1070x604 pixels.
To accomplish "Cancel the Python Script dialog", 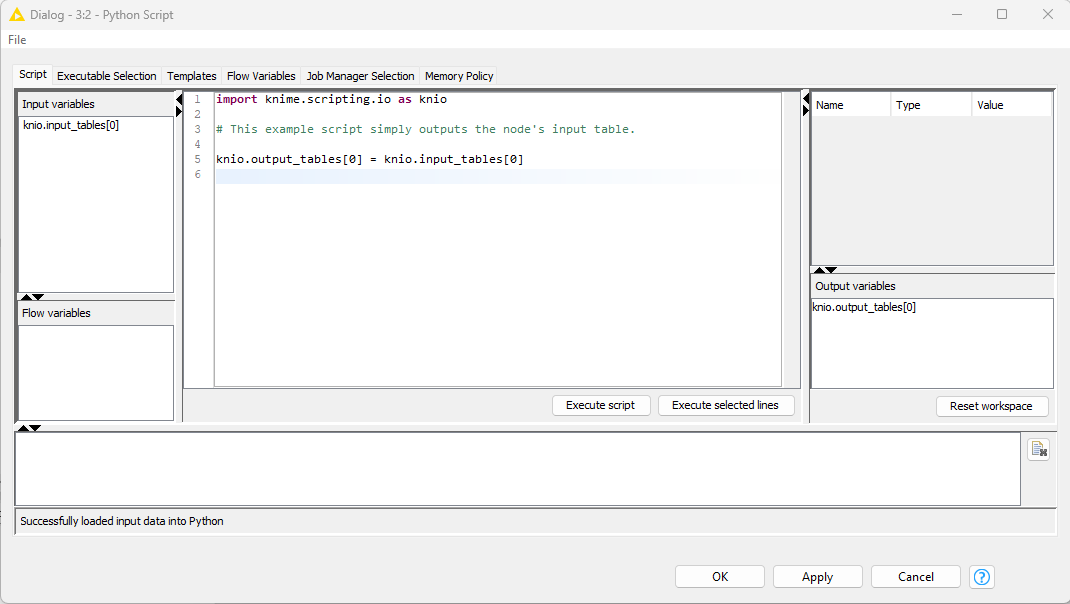I will (916, 577).
